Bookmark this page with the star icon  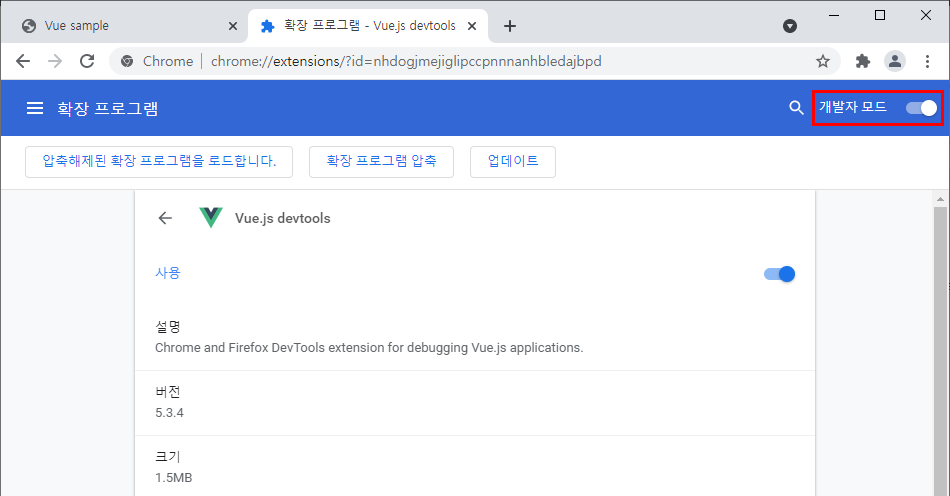click(x=822, y=61)
